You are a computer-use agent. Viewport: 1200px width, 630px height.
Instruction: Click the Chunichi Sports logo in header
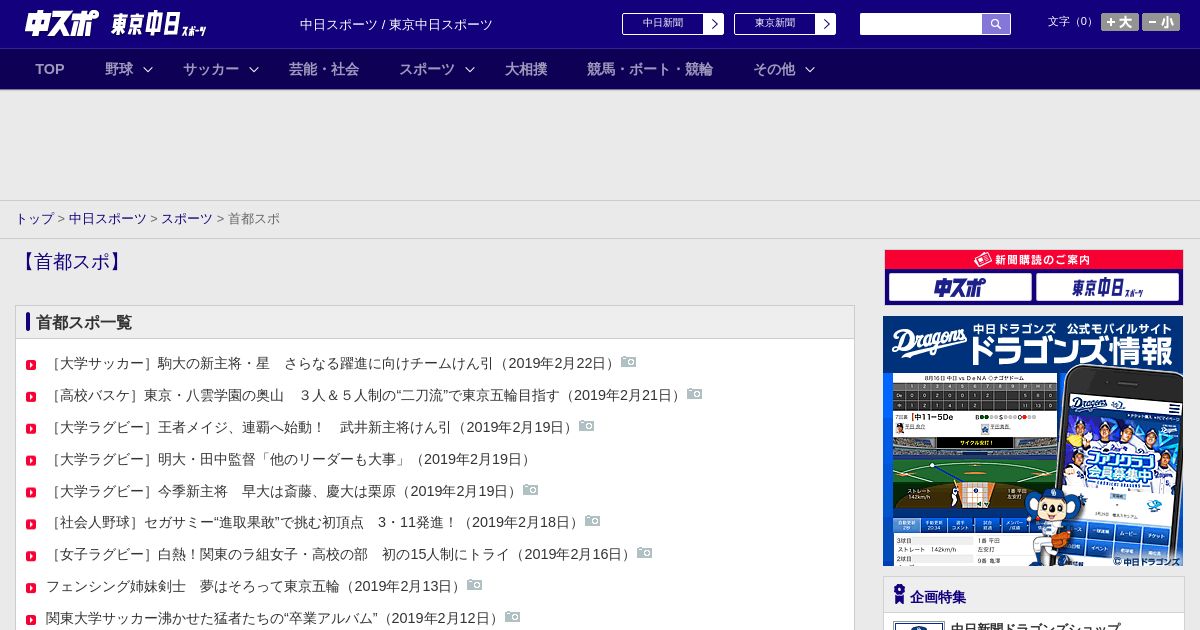tap(61, 23)
